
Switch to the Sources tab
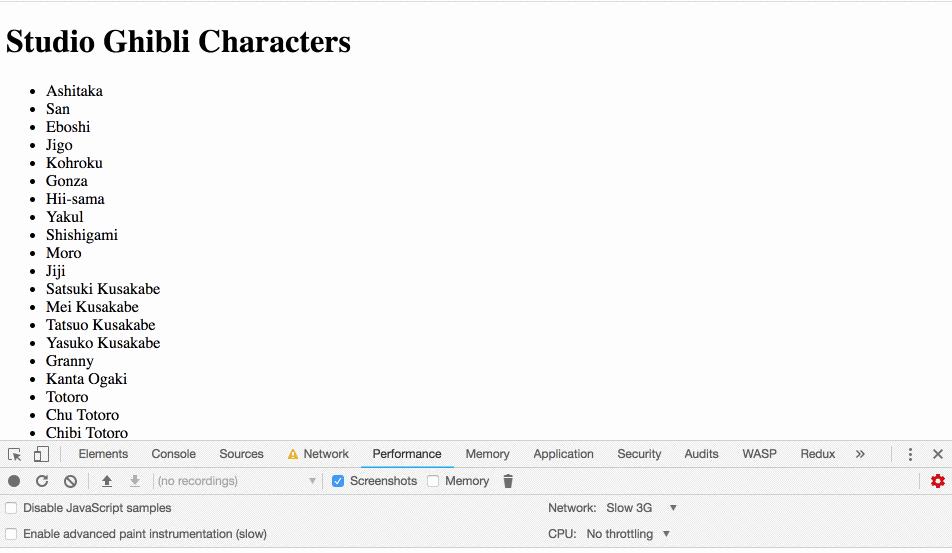pos(241,454)
